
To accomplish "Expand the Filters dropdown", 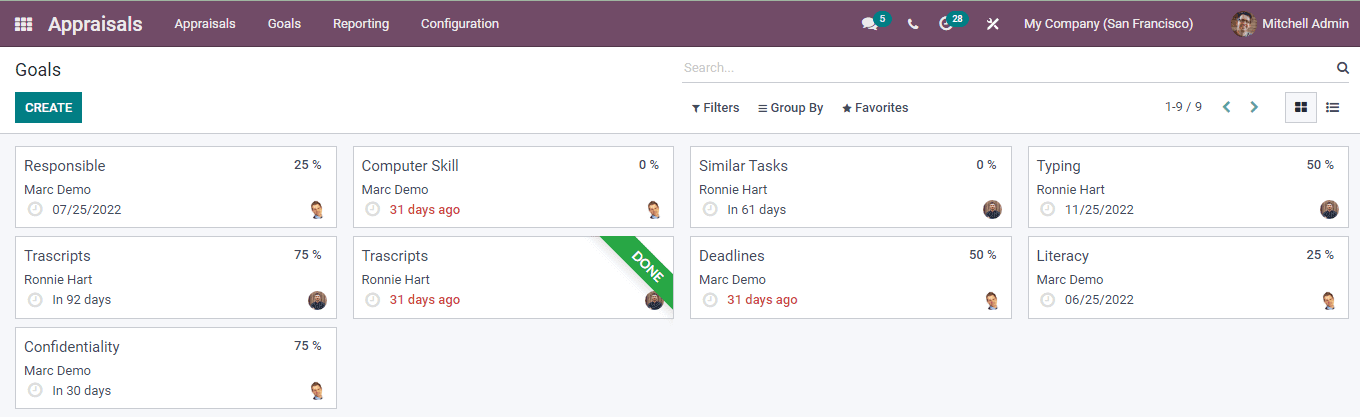I will point(716,108).
